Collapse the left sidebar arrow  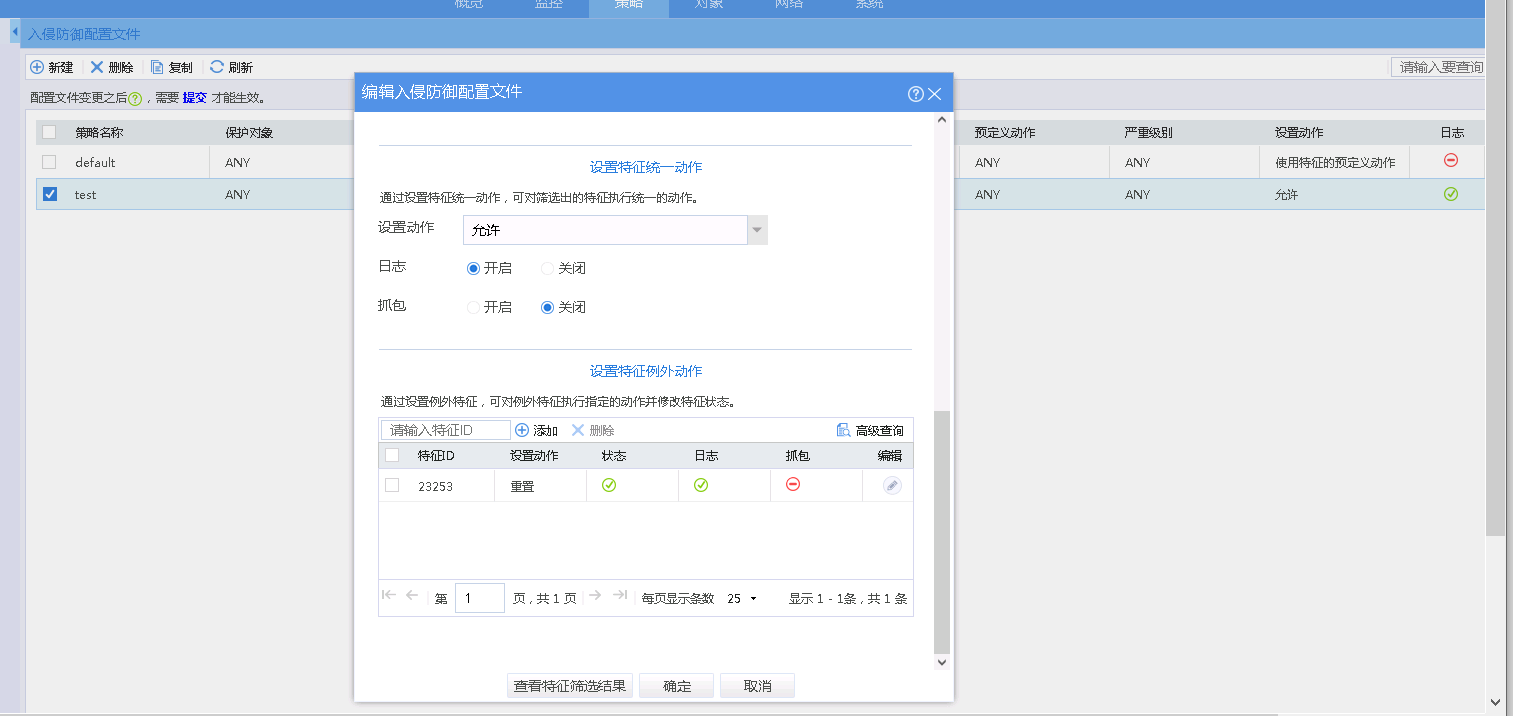coord(15,33)
